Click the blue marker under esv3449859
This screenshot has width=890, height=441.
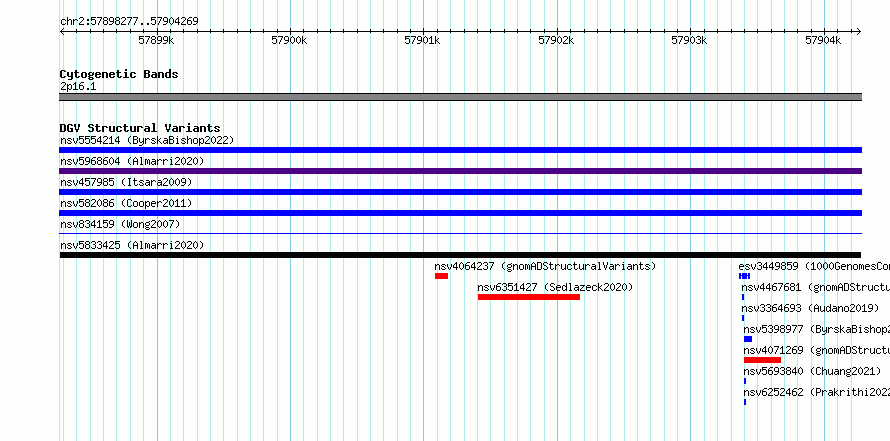pyautogui.click(x=744, y=276)
